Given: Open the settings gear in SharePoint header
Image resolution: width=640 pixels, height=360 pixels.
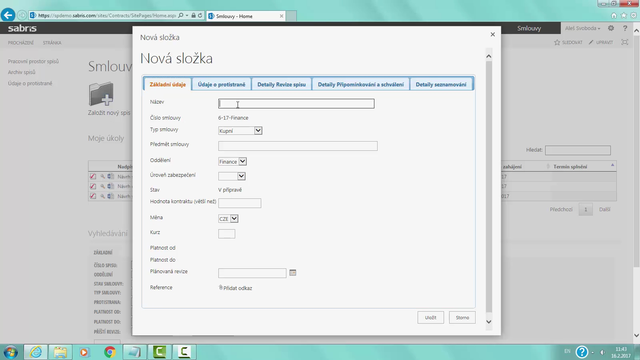Looking at the screenshot, I should click(x=611, y=28).
